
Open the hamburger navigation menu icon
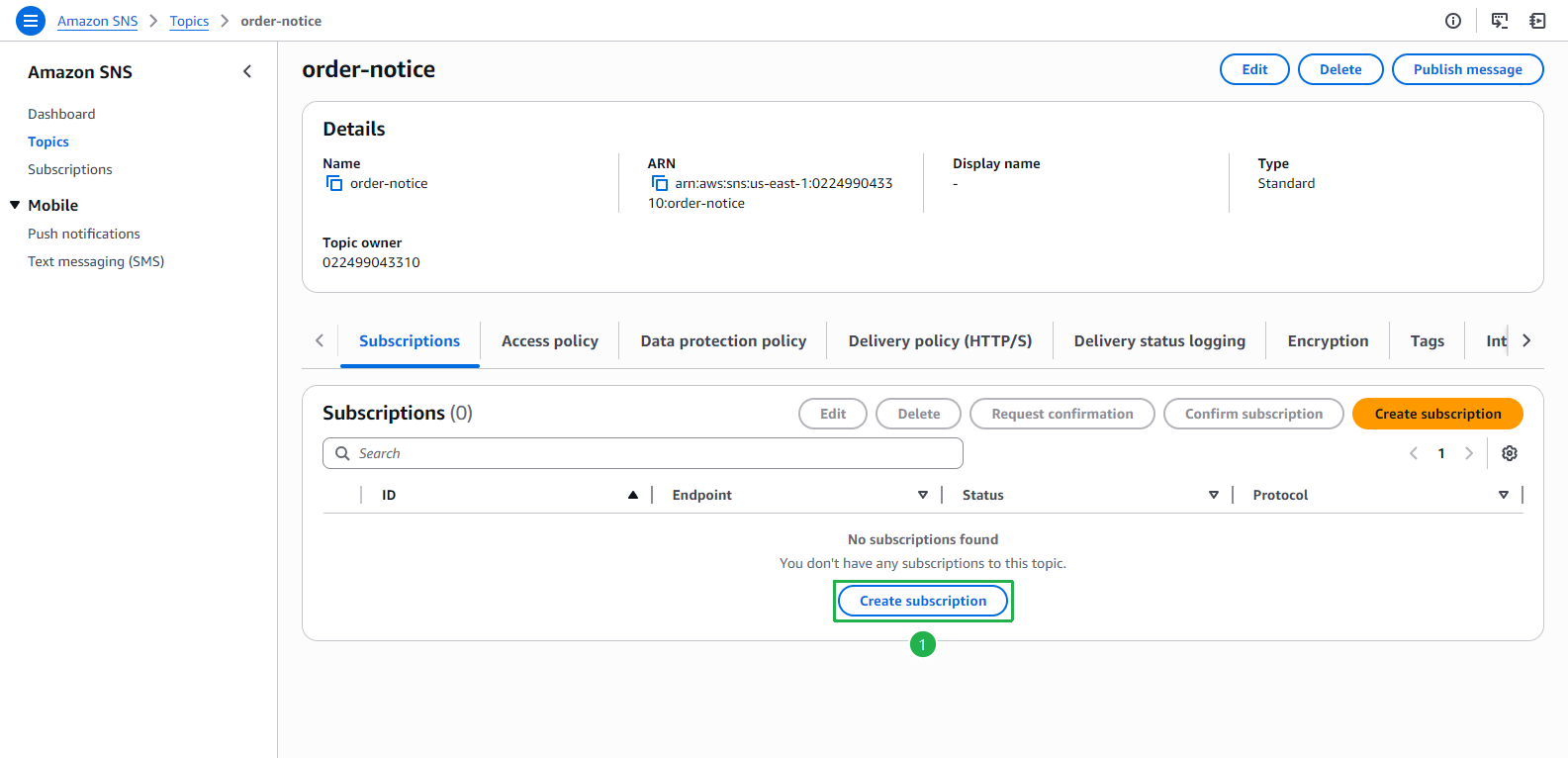click(31, 21)
